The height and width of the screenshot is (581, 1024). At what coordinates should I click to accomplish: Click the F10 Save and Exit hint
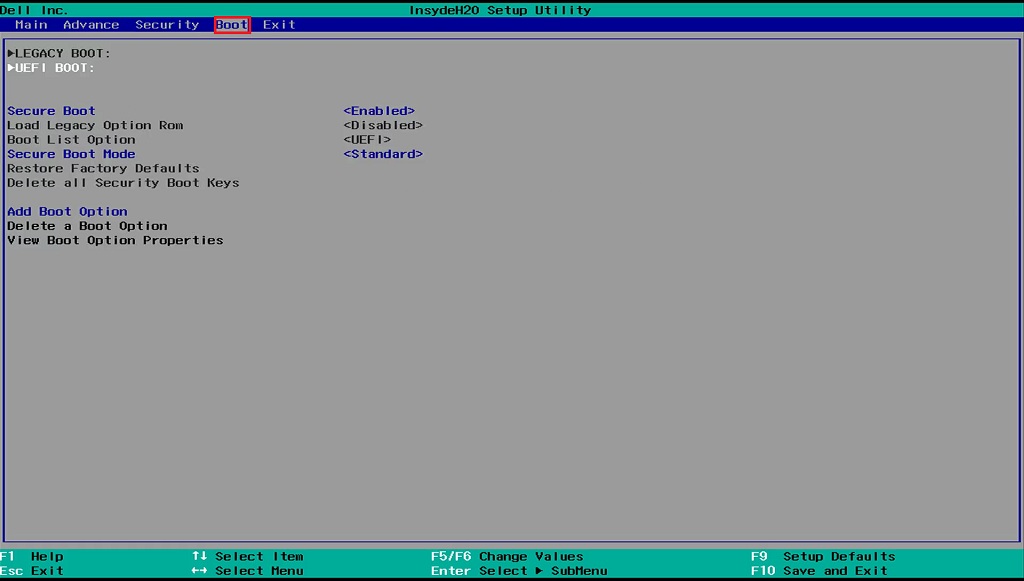(819, 571)
